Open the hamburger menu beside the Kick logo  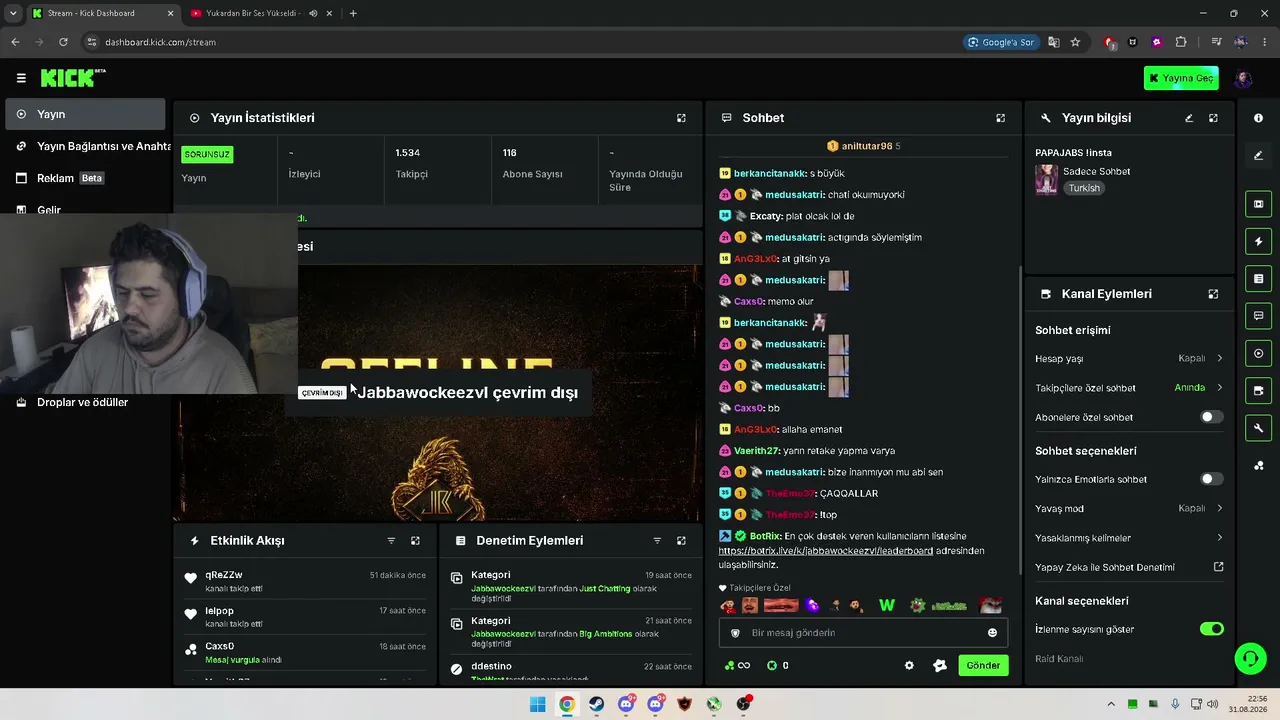tap(21, 78)
